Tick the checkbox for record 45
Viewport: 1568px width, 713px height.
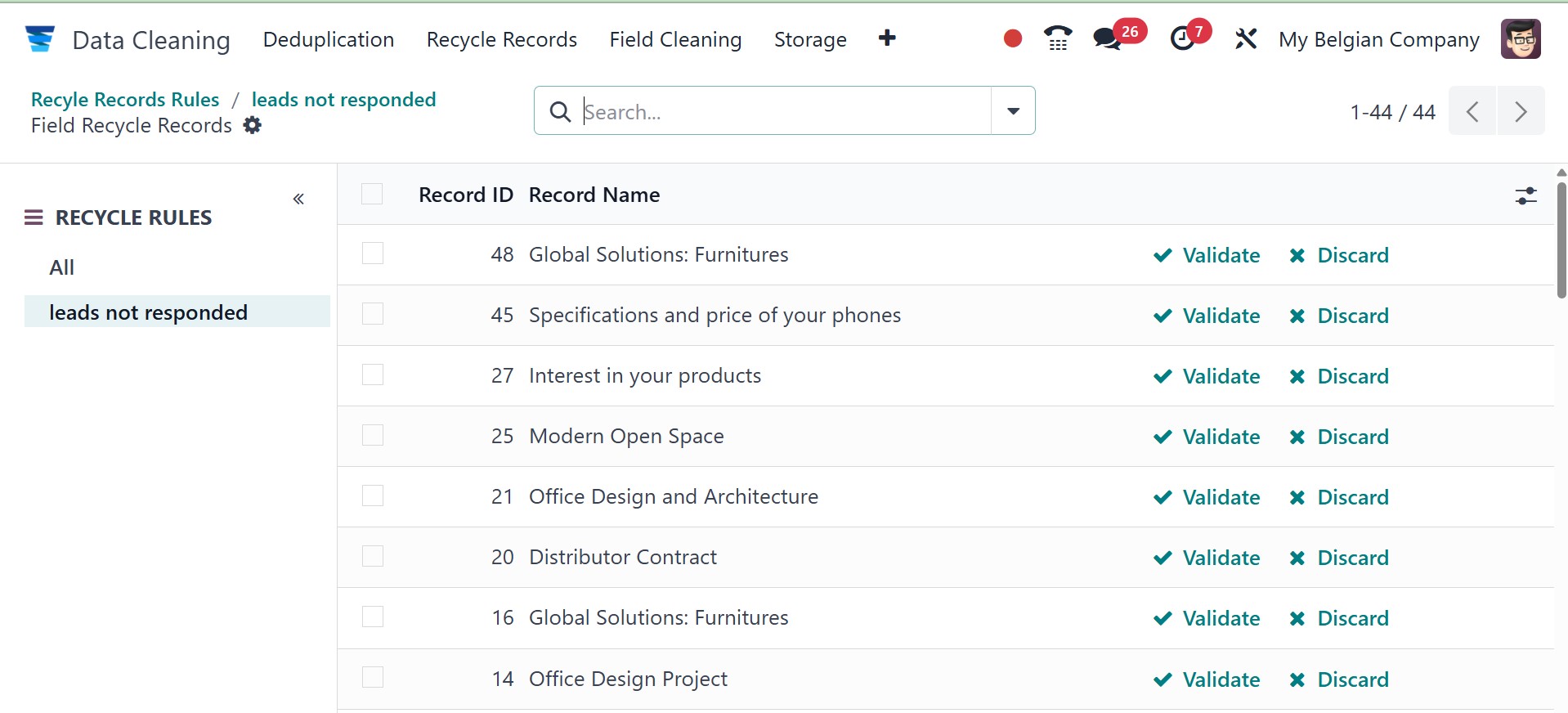(x=373, y=314)
